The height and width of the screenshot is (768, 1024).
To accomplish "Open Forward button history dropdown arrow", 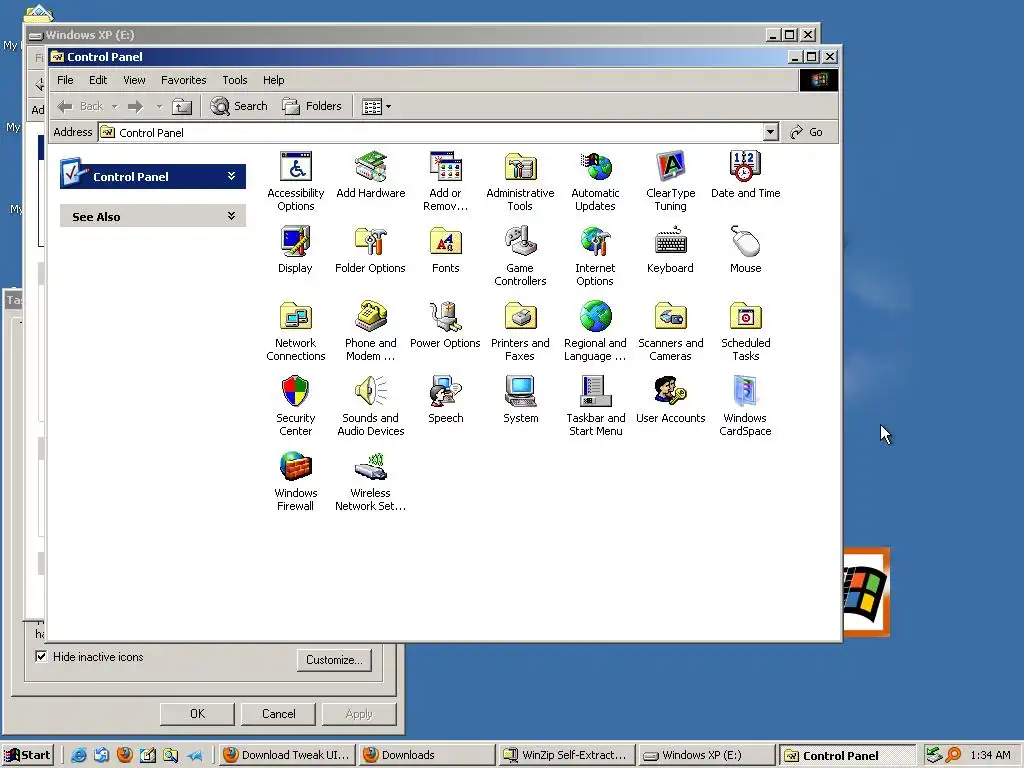I will click(x=159, y=106).
